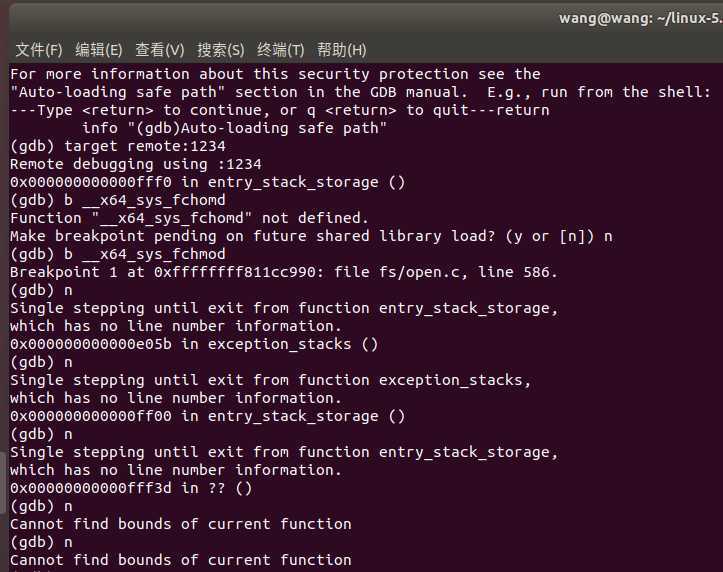The width and height of the screenshot is (723, 572).
Task: Click the '0x000000000000ff00 in entry_stack_storage' line
Action: click(207, 416)
